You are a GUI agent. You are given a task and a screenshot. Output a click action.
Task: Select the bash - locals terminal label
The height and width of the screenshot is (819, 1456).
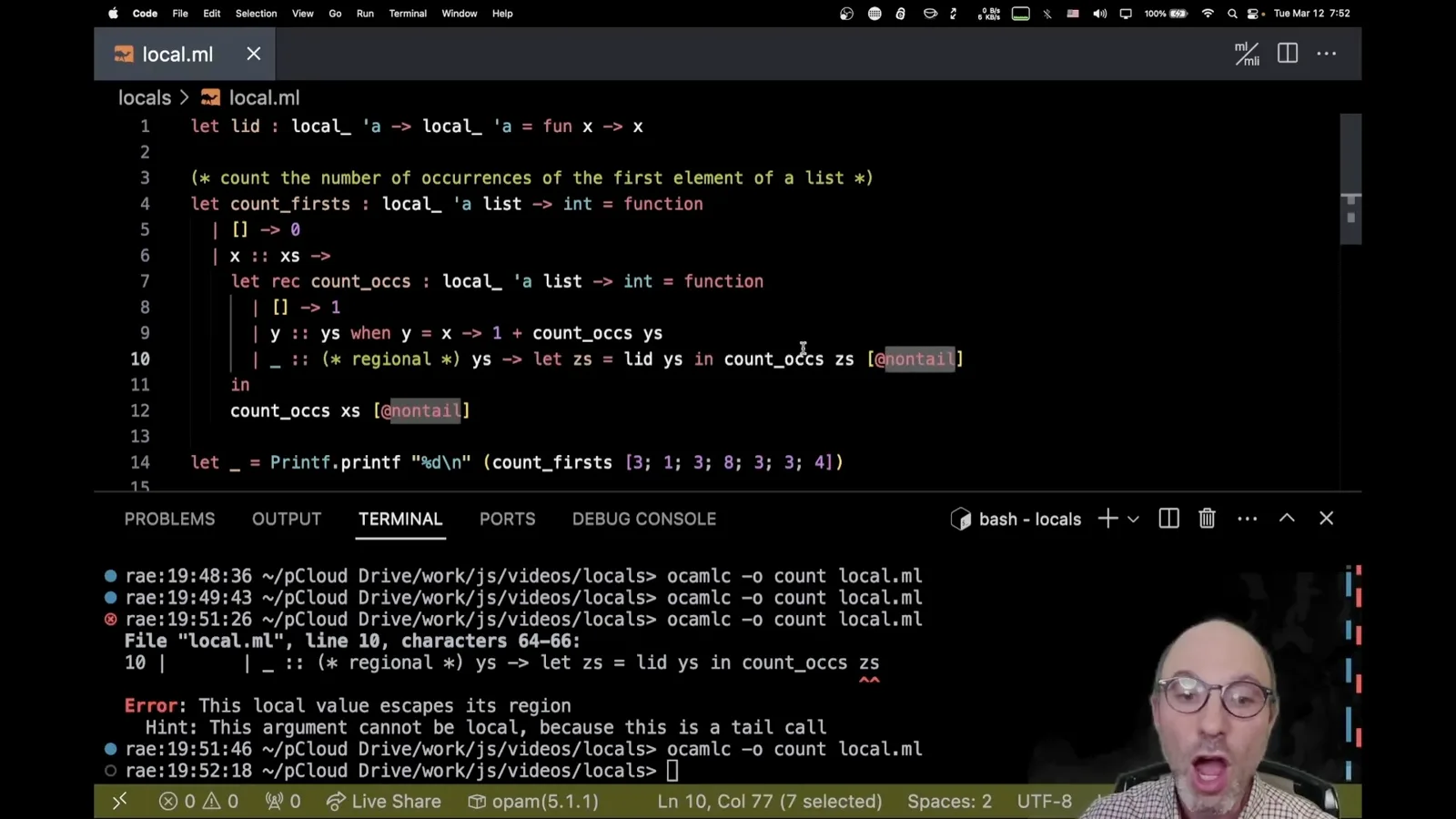click(x=1016, y=519)
